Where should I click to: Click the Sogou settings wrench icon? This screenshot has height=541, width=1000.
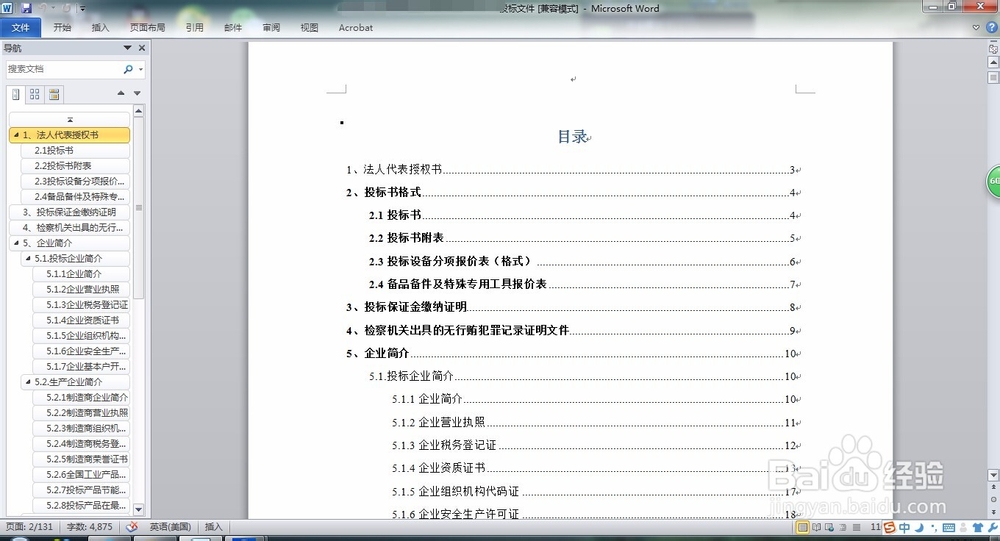click(x=992, y=528)
